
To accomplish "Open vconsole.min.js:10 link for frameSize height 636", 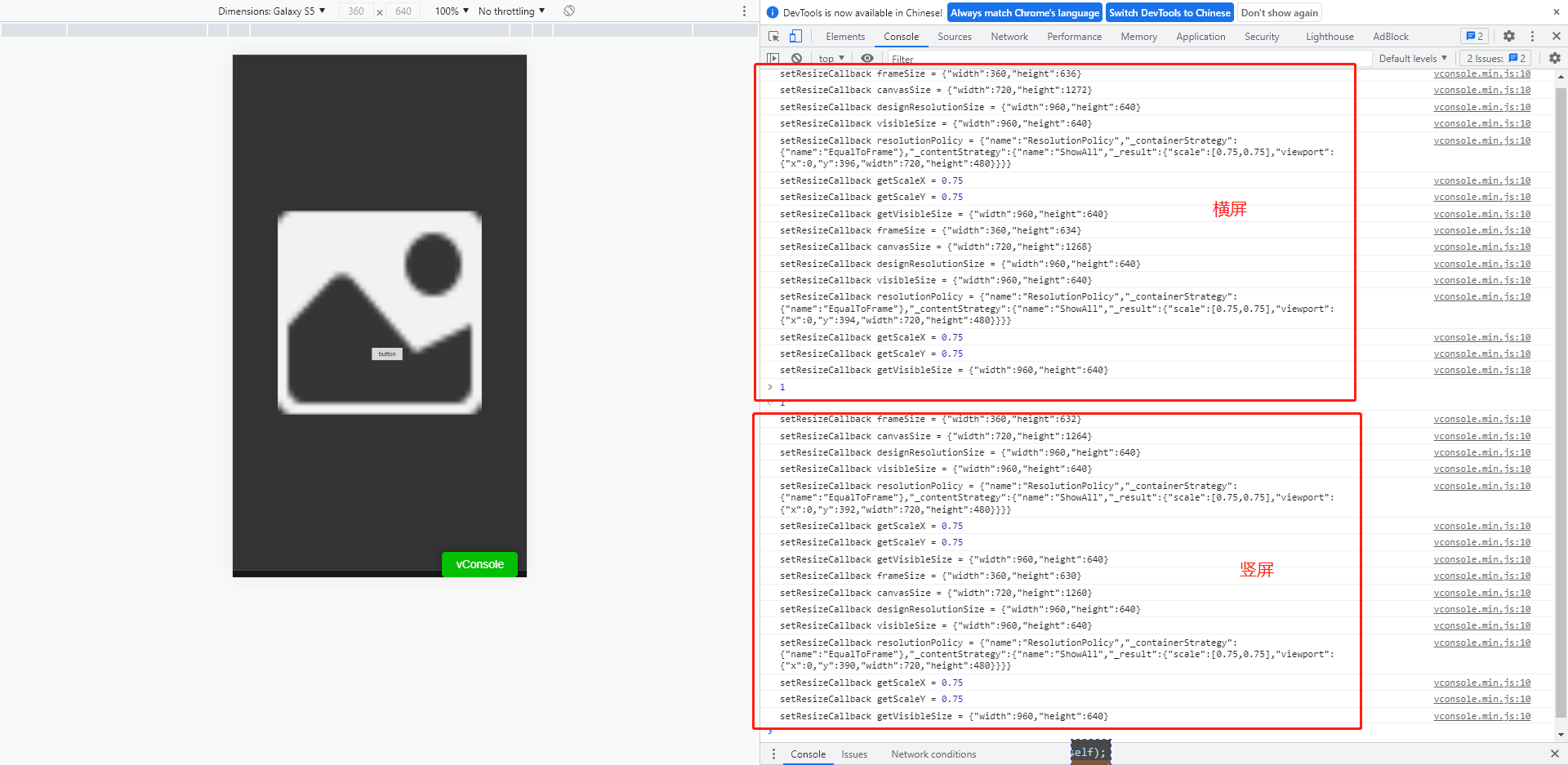I will (x=1481, y=73).
